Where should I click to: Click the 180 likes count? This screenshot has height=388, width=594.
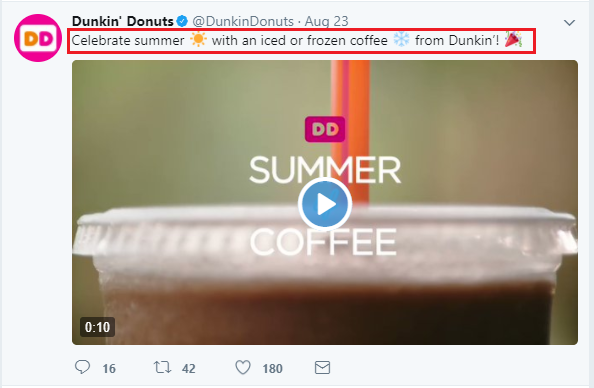pyautogui.click(x=272, y=369)
